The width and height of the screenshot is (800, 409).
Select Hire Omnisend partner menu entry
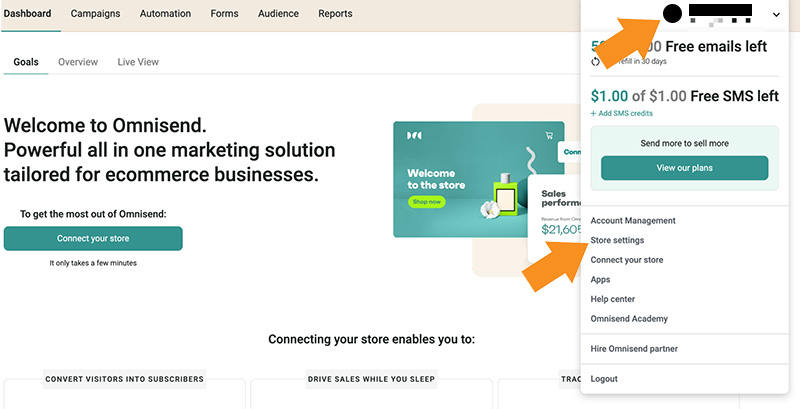click(634, 349)
